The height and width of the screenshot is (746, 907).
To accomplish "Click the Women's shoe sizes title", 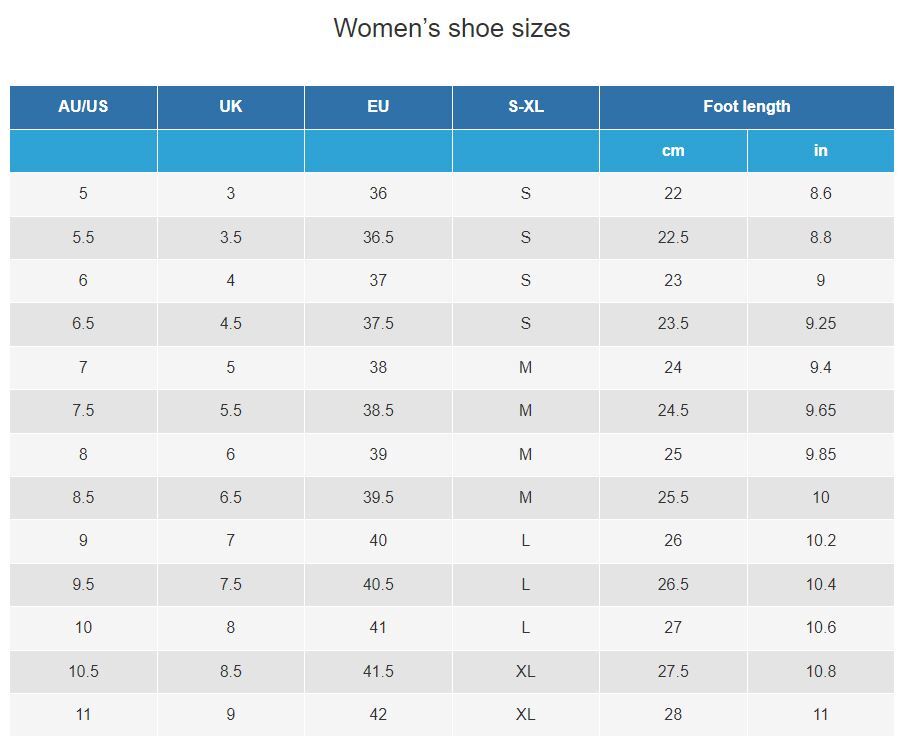I will [x=452, y=28].
